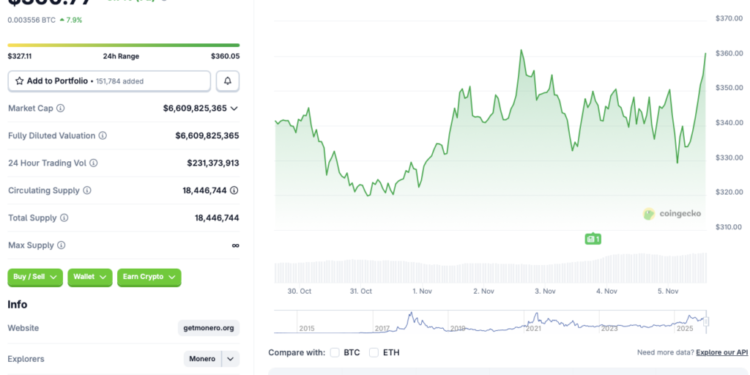
Task: Click the $327.11 range low value
Action: (x=20, y=56)
